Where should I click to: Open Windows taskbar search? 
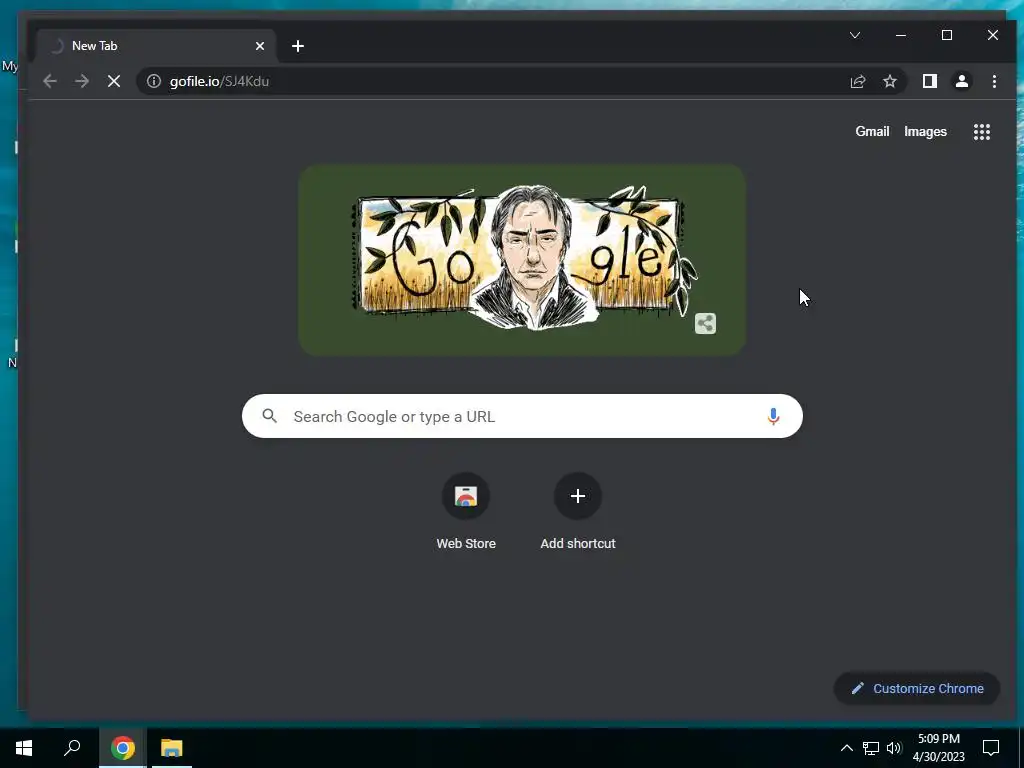click(x=72, y=748)
